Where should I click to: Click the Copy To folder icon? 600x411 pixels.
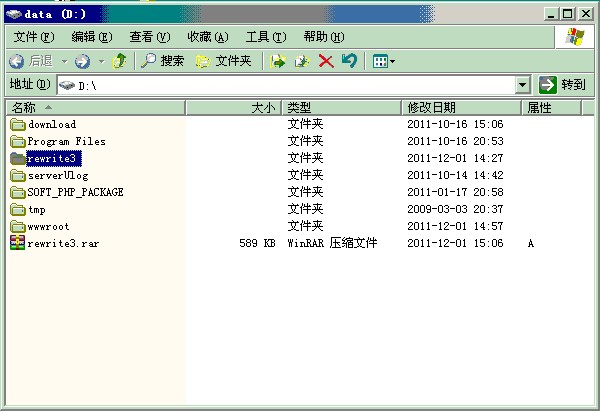[302, 61]
